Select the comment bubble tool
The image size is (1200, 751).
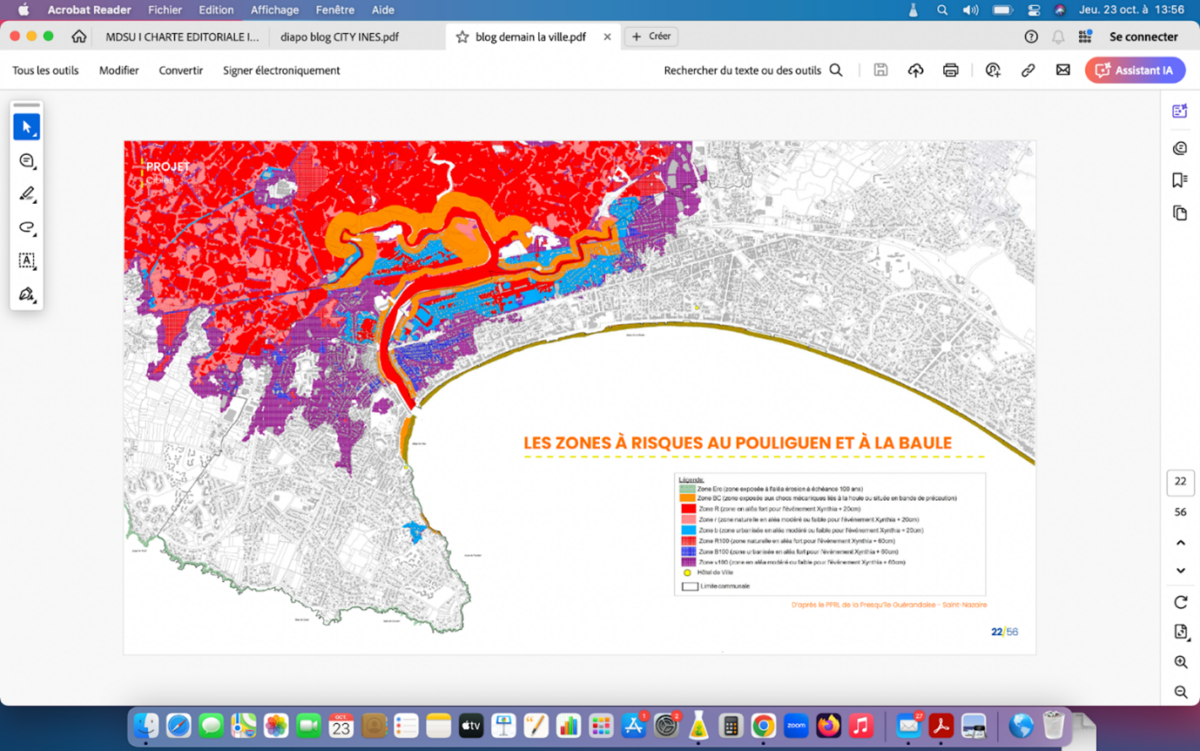pos(27,161)
